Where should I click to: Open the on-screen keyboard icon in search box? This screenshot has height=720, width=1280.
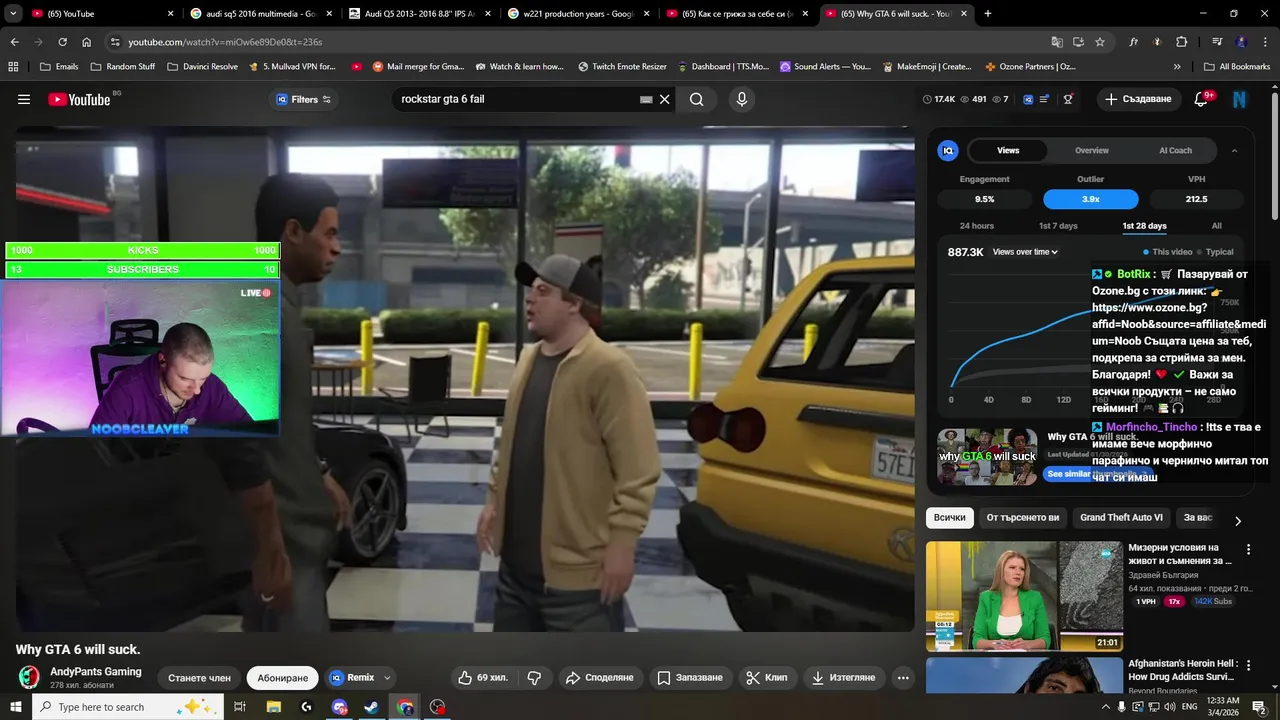646,99
